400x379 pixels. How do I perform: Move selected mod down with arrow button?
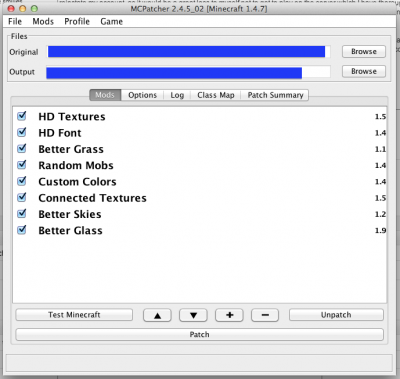coord(193,315)
